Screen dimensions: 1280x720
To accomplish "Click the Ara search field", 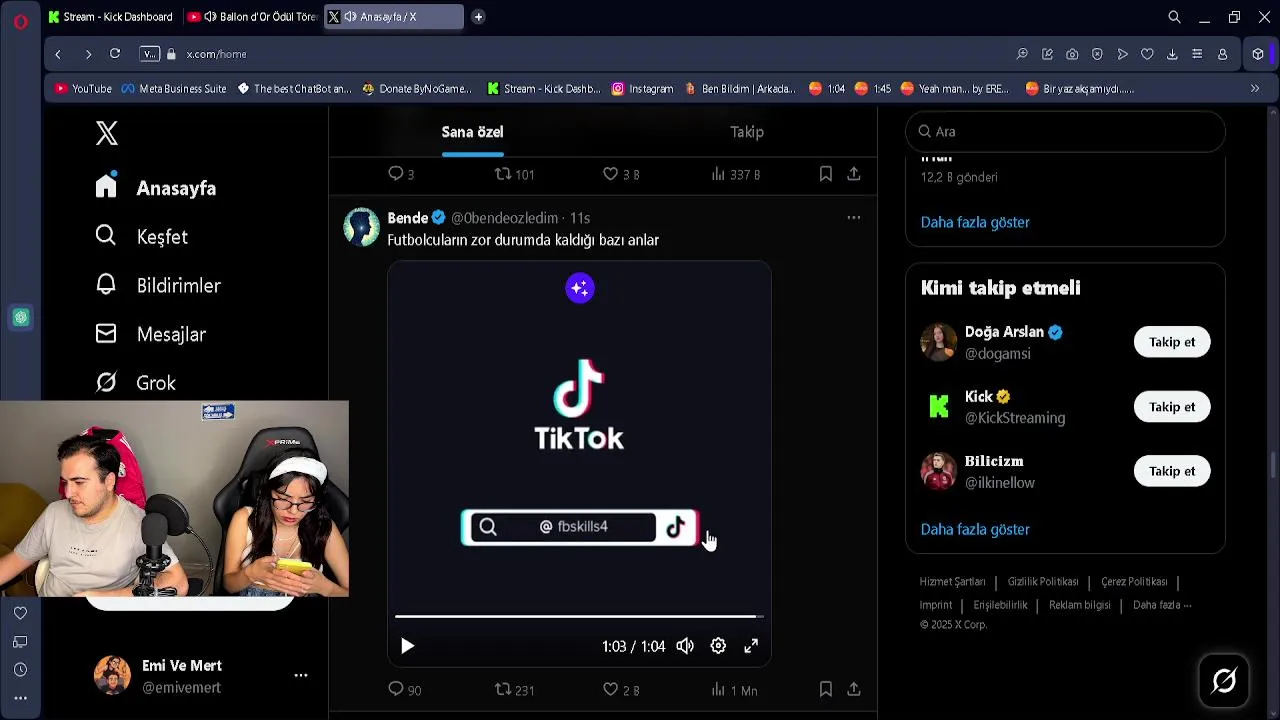I will point(1065,131).
